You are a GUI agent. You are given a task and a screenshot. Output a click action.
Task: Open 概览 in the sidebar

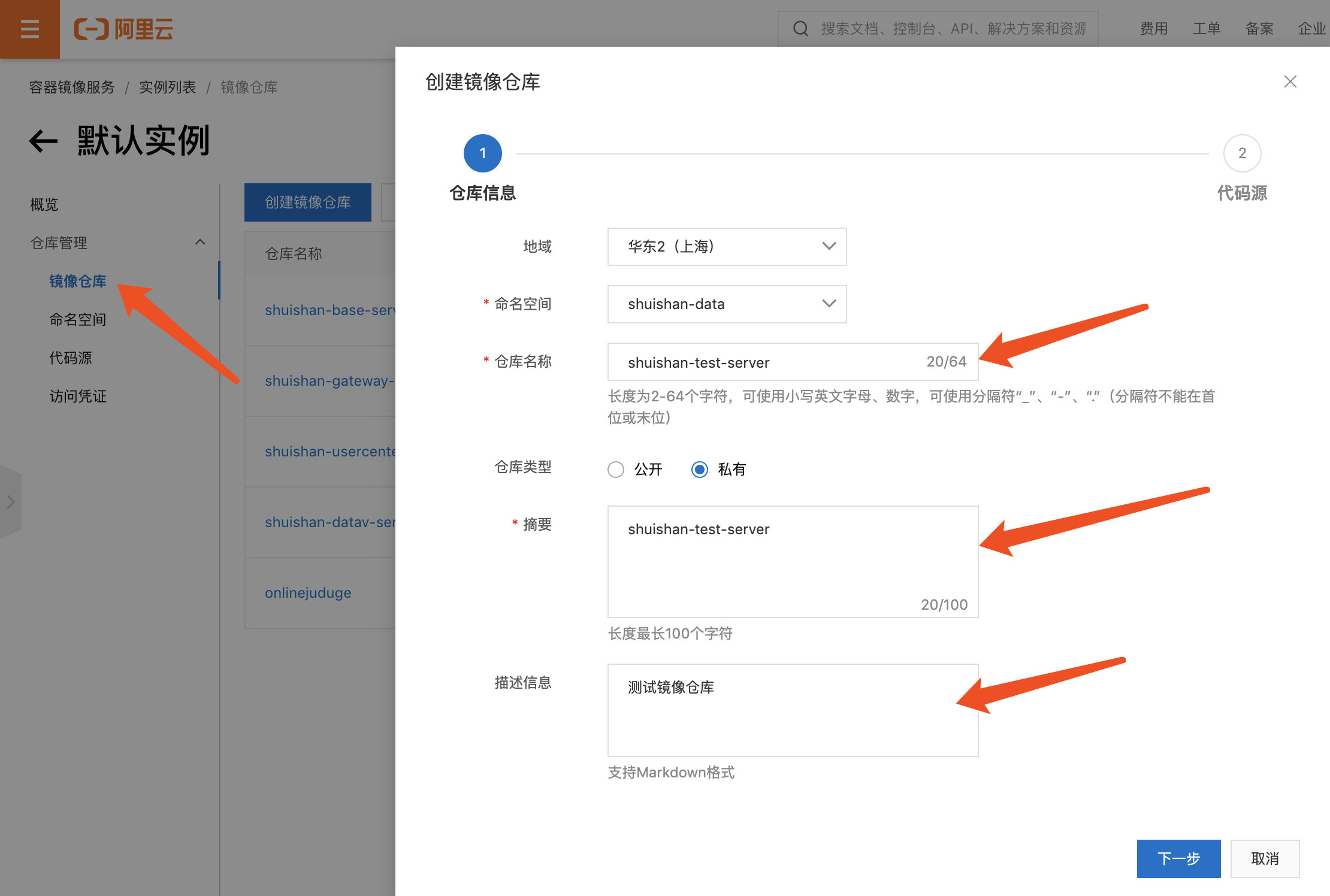(44, 204)
